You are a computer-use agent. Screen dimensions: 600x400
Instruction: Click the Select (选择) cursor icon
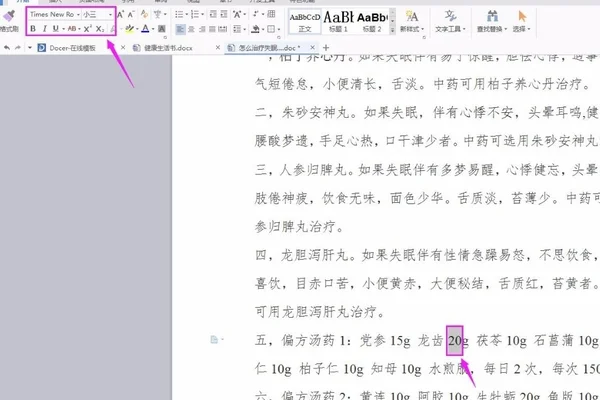click(x=522, y=16)
